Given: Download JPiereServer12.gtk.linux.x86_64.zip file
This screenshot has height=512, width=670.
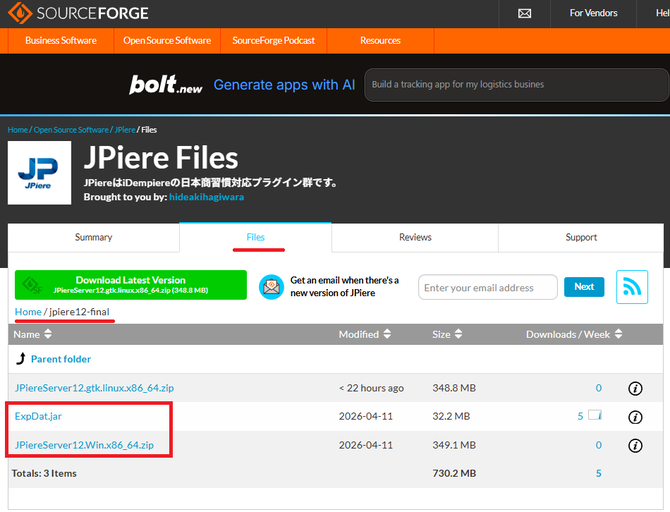Looking at the screenshot, I should (94, 388).
